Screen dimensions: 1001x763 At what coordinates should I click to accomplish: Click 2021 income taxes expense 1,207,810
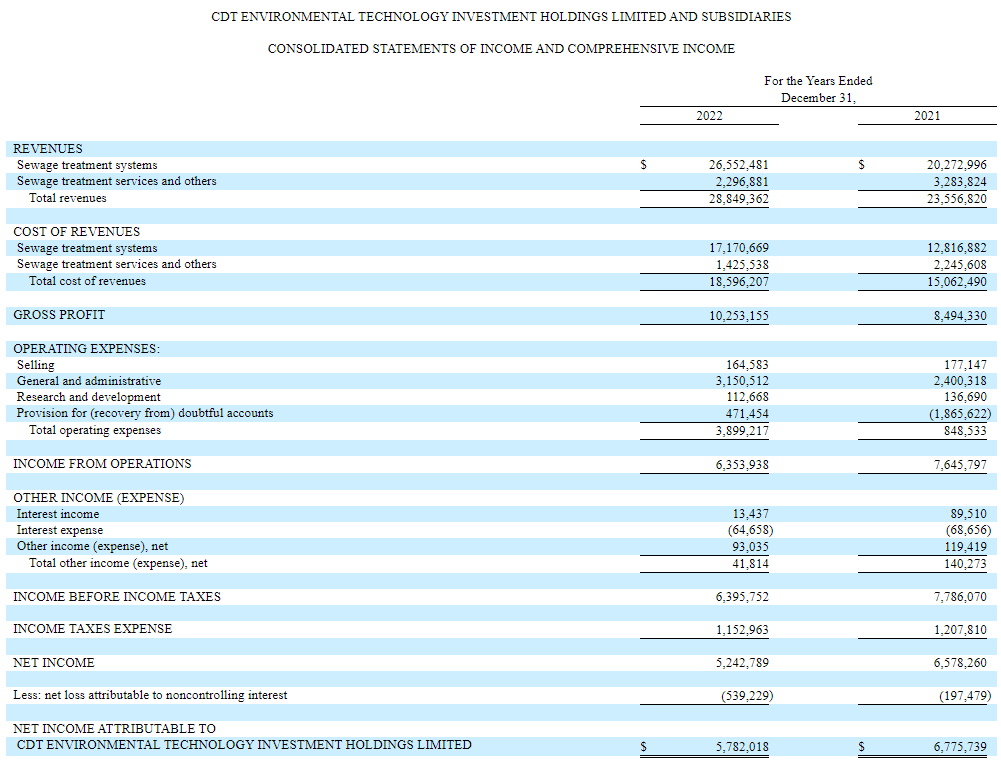point(960,630)
